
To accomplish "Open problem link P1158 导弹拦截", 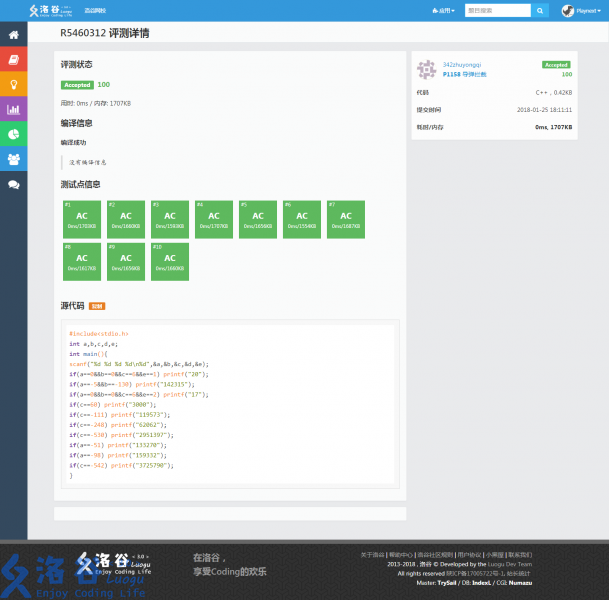I will 464,74.
